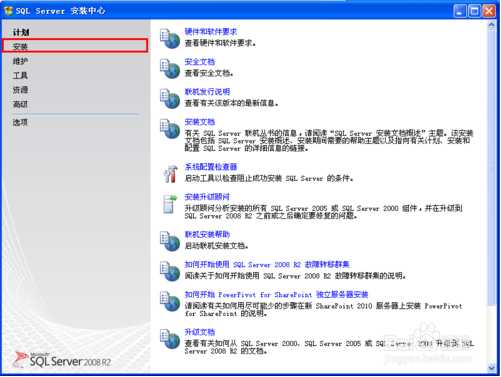Click the upgrade icon for 安装升级顾问
This screenshot has width=501, height=377.
pyautogui.click(x=170, y=204)
